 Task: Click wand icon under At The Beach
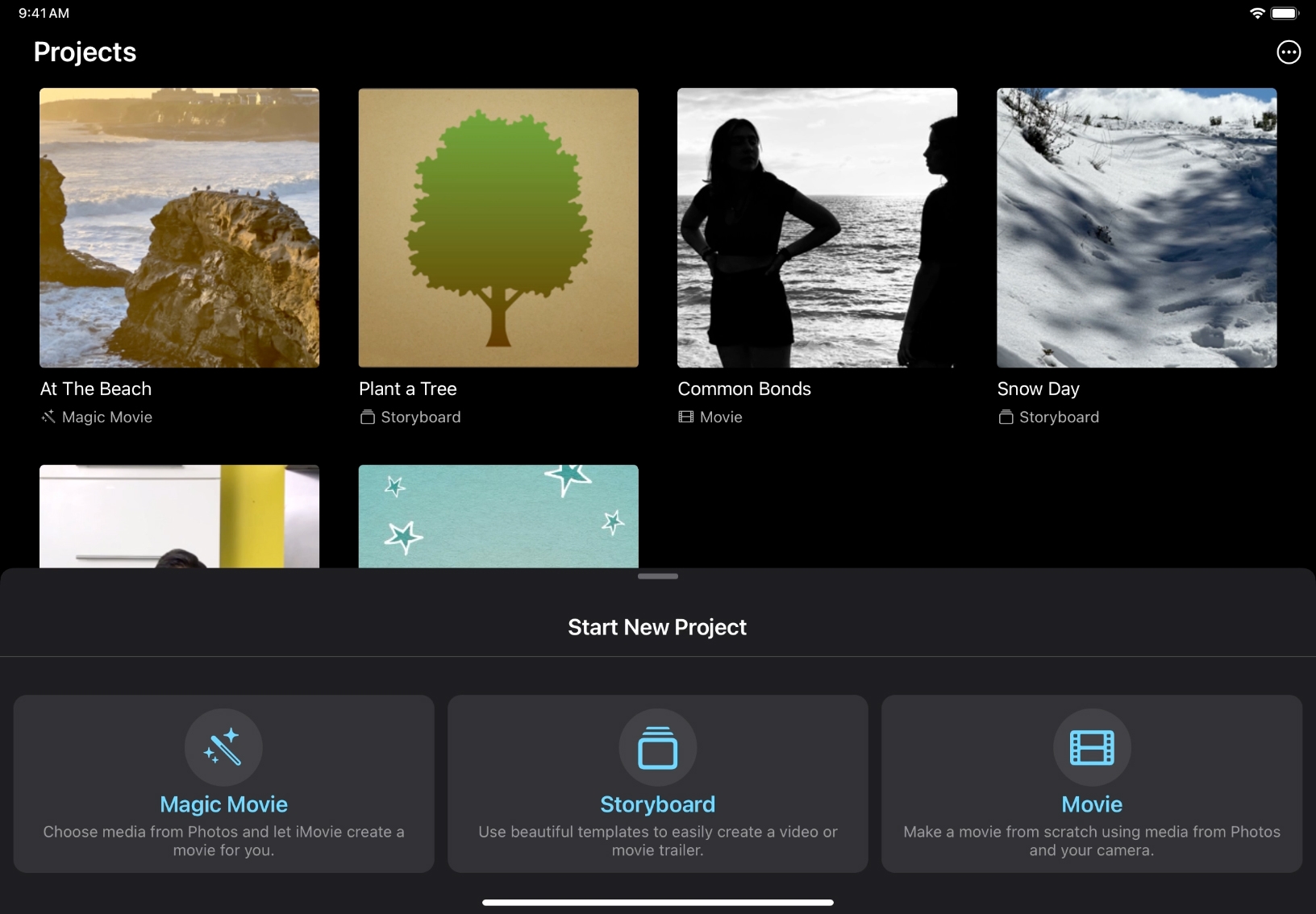coord(48,417)
